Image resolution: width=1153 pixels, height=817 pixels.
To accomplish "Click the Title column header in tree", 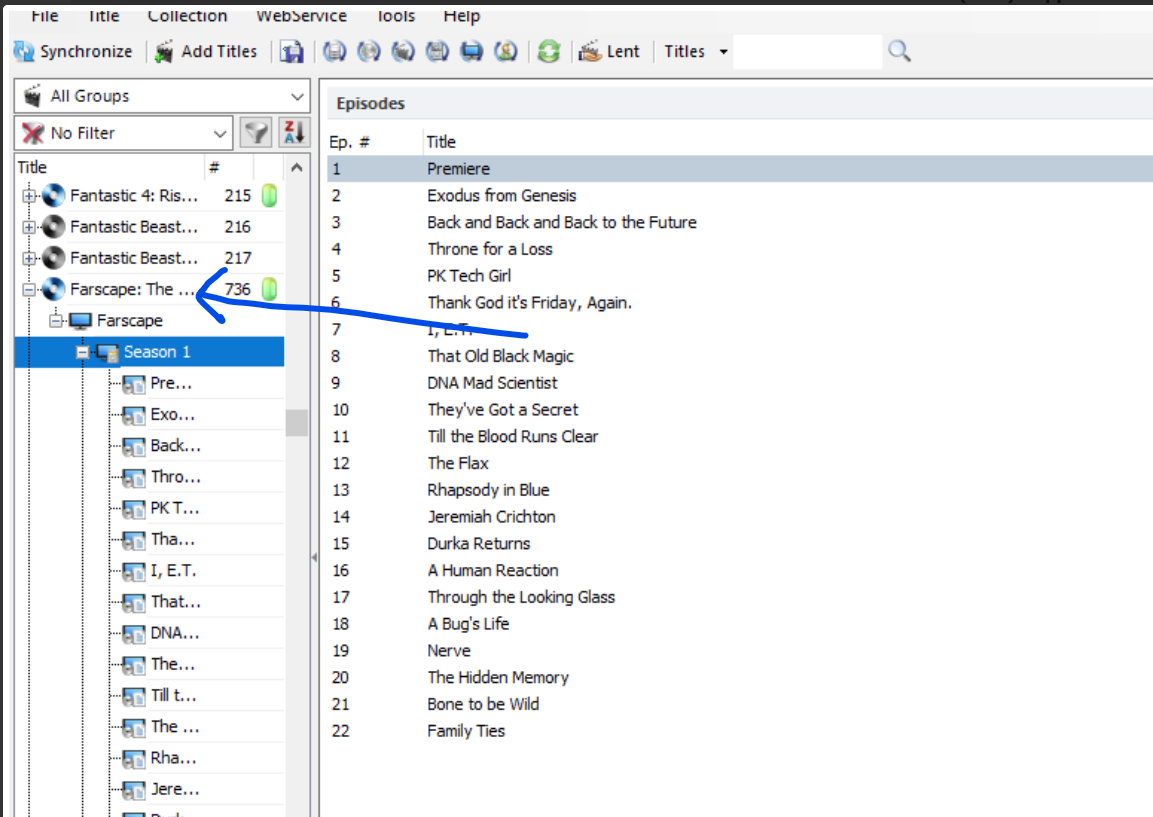I will coord(109,168).
